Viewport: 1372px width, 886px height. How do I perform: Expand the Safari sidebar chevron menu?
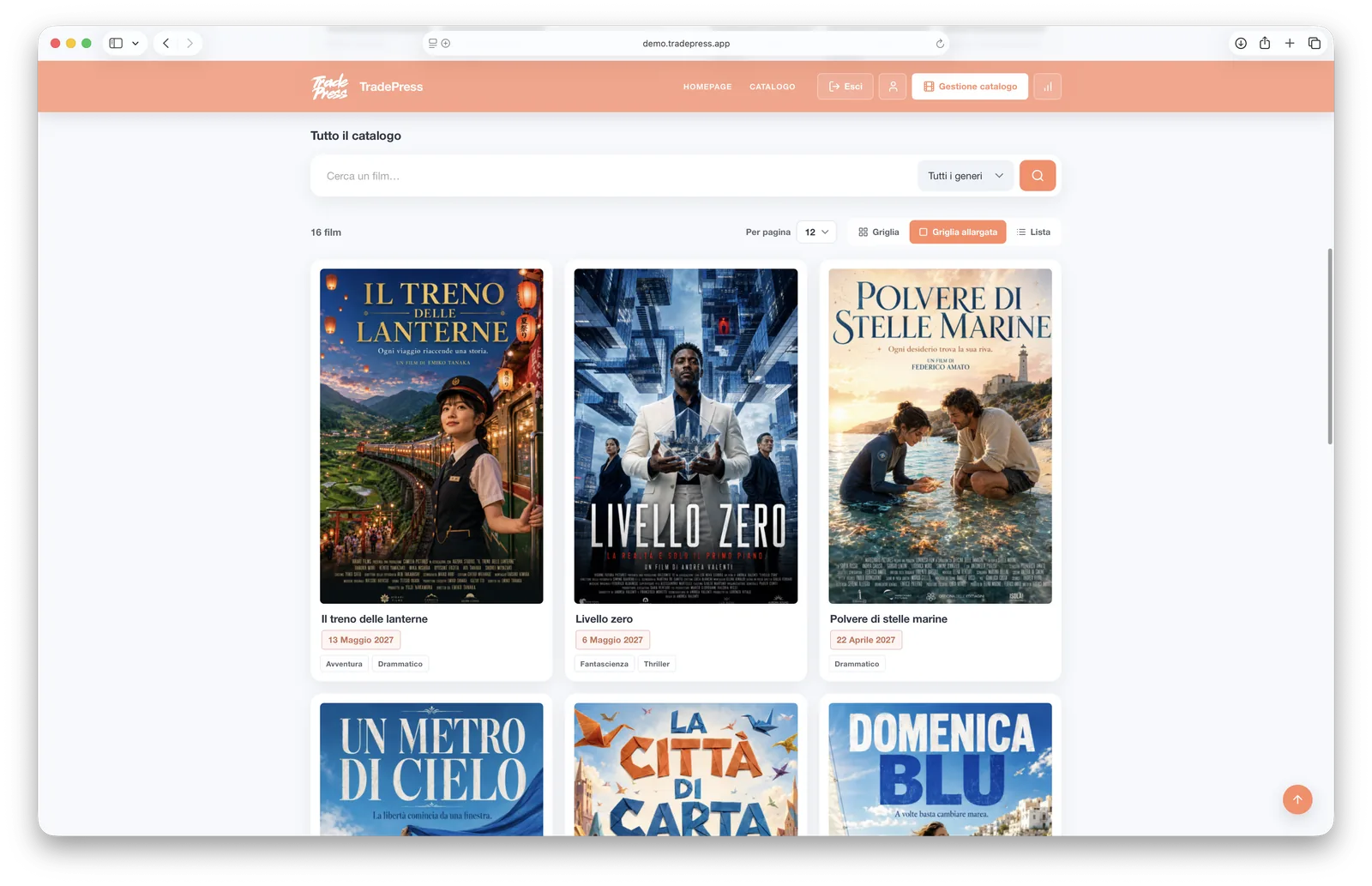[135, 43]
